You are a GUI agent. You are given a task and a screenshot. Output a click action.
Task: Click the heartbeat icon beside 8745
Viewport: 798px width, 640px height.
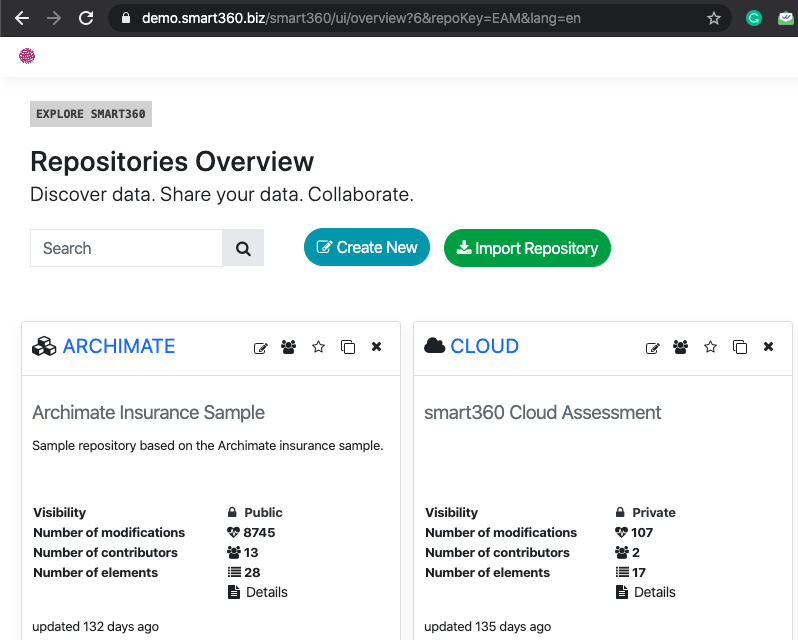pos(233,533)
